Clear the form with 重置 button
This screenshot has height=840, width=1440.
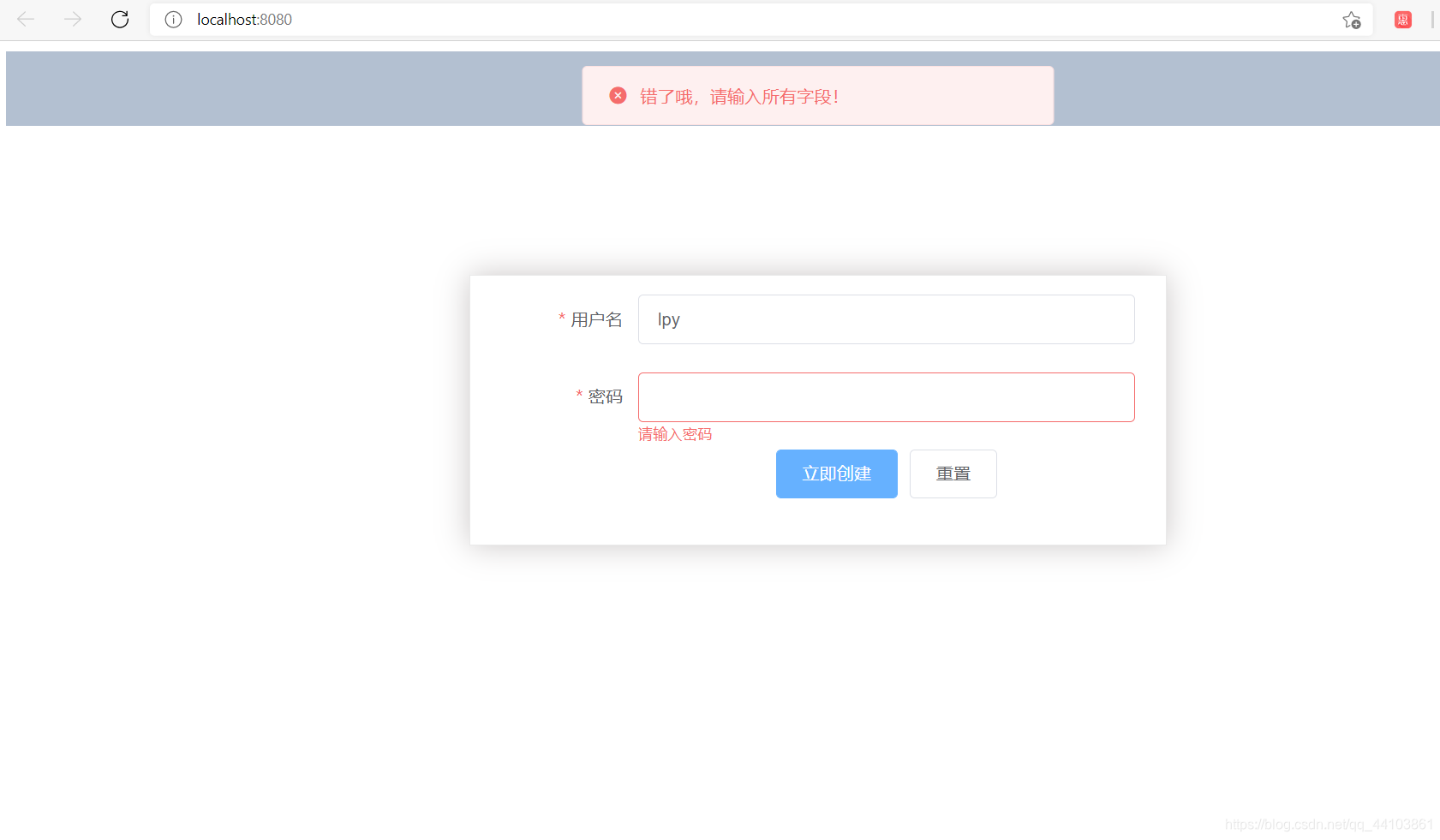tap(953, 474)
